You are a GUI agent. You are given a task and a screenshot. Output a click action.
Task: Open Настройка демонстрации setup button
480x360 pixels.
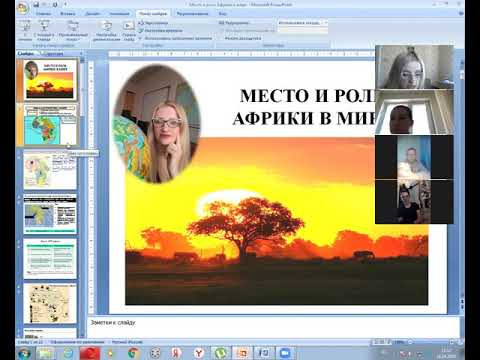point(106,31)
